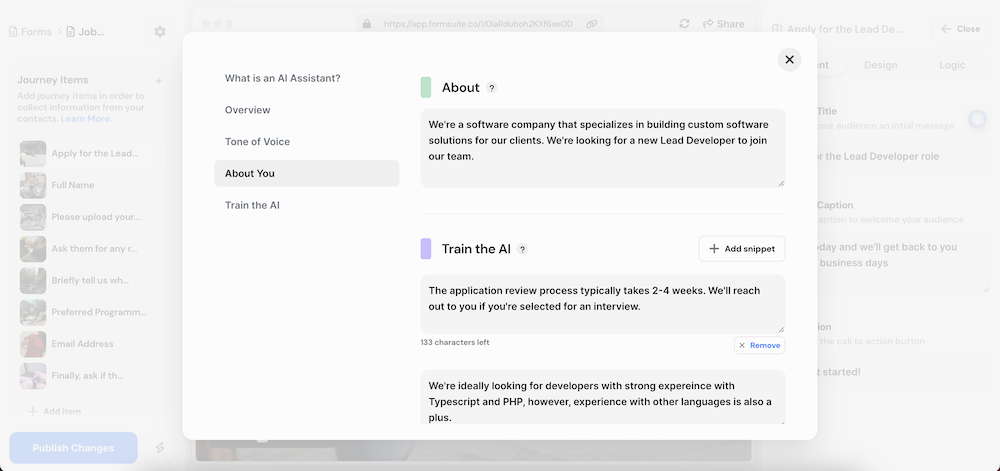The width and height of the screenshot is (1000, 471).
Task: Click the About company description text area
Action: pyautogui.click(x=602, y=148)
